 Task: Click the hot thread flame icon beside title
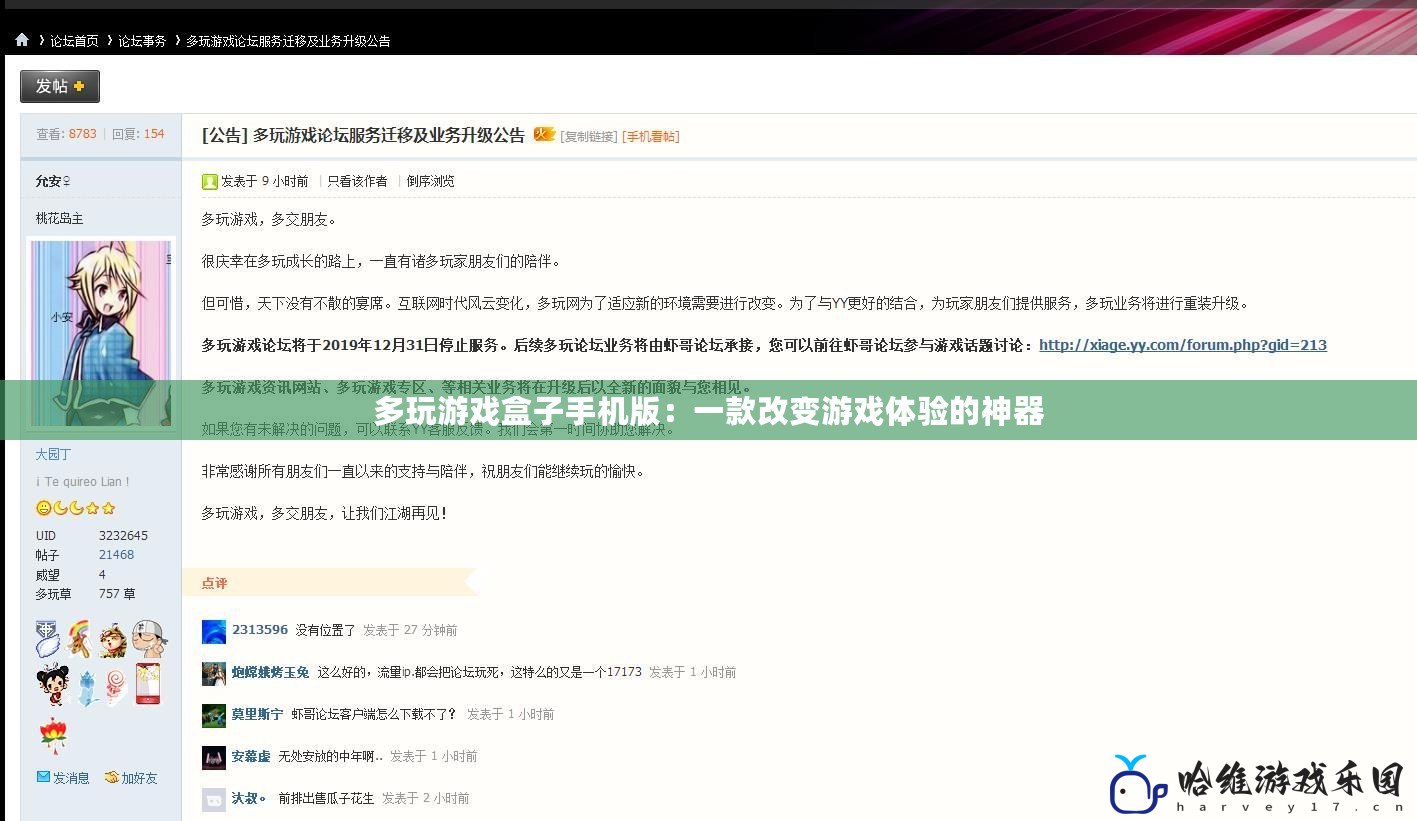544,134
